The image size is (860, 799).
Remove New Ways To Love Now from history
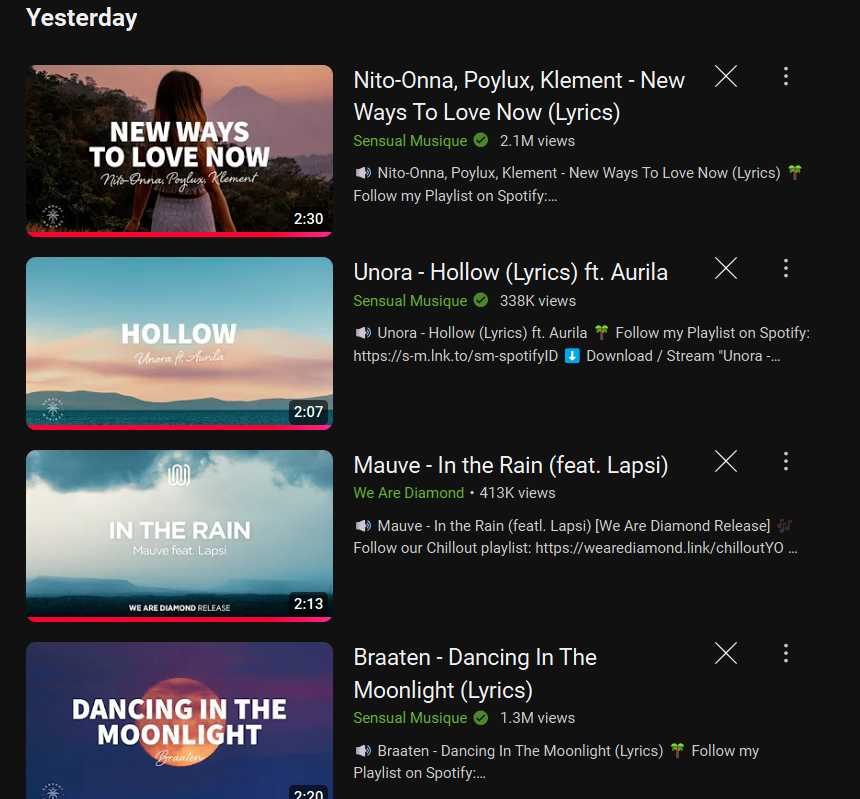(726, 76)
